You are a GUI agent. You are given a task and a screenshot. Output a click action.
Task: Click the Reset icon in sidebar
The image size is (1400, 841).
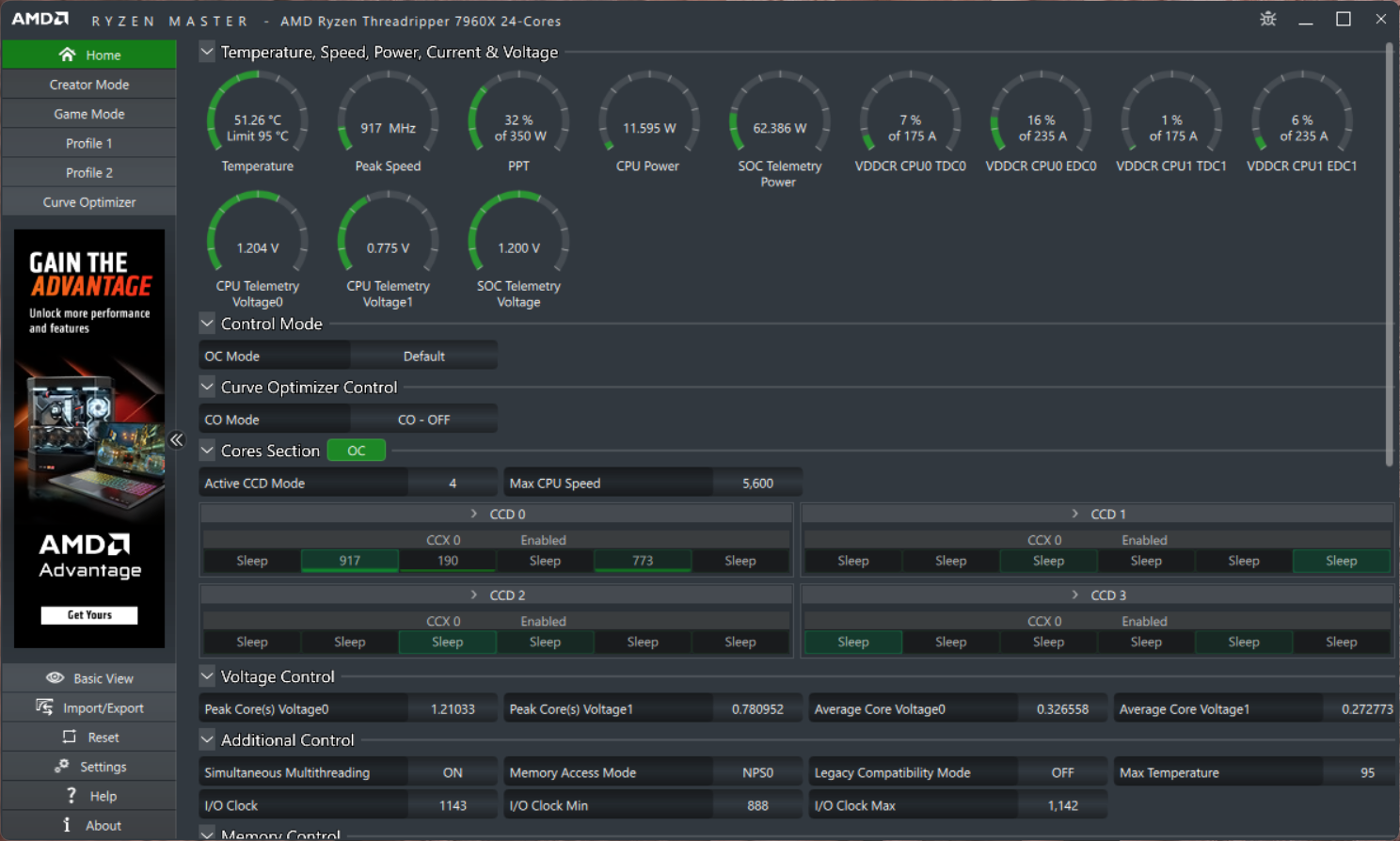(x=69, y=737)
